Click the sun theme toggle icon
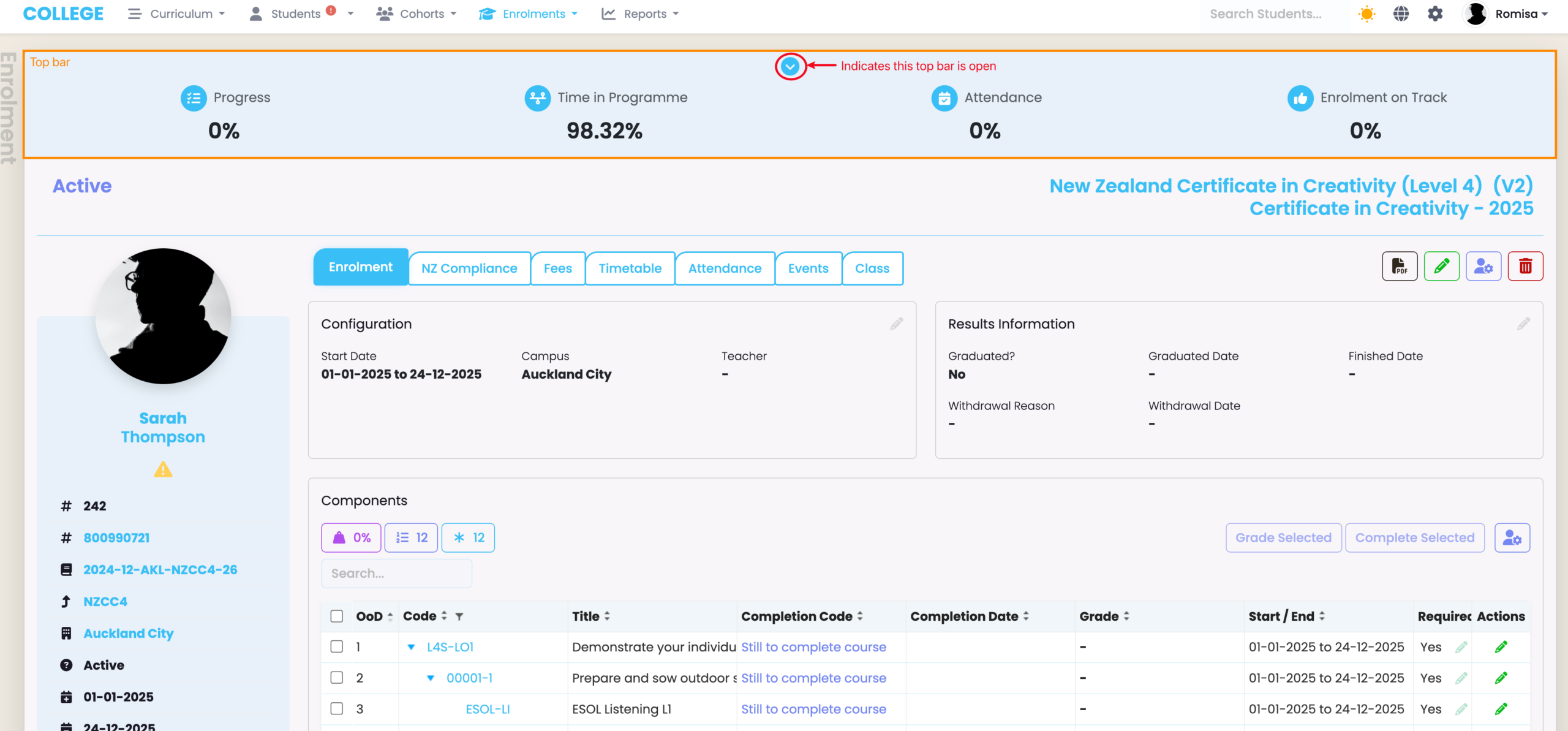Viewport: 1568px width, 731px height. tap(1366, 13)
